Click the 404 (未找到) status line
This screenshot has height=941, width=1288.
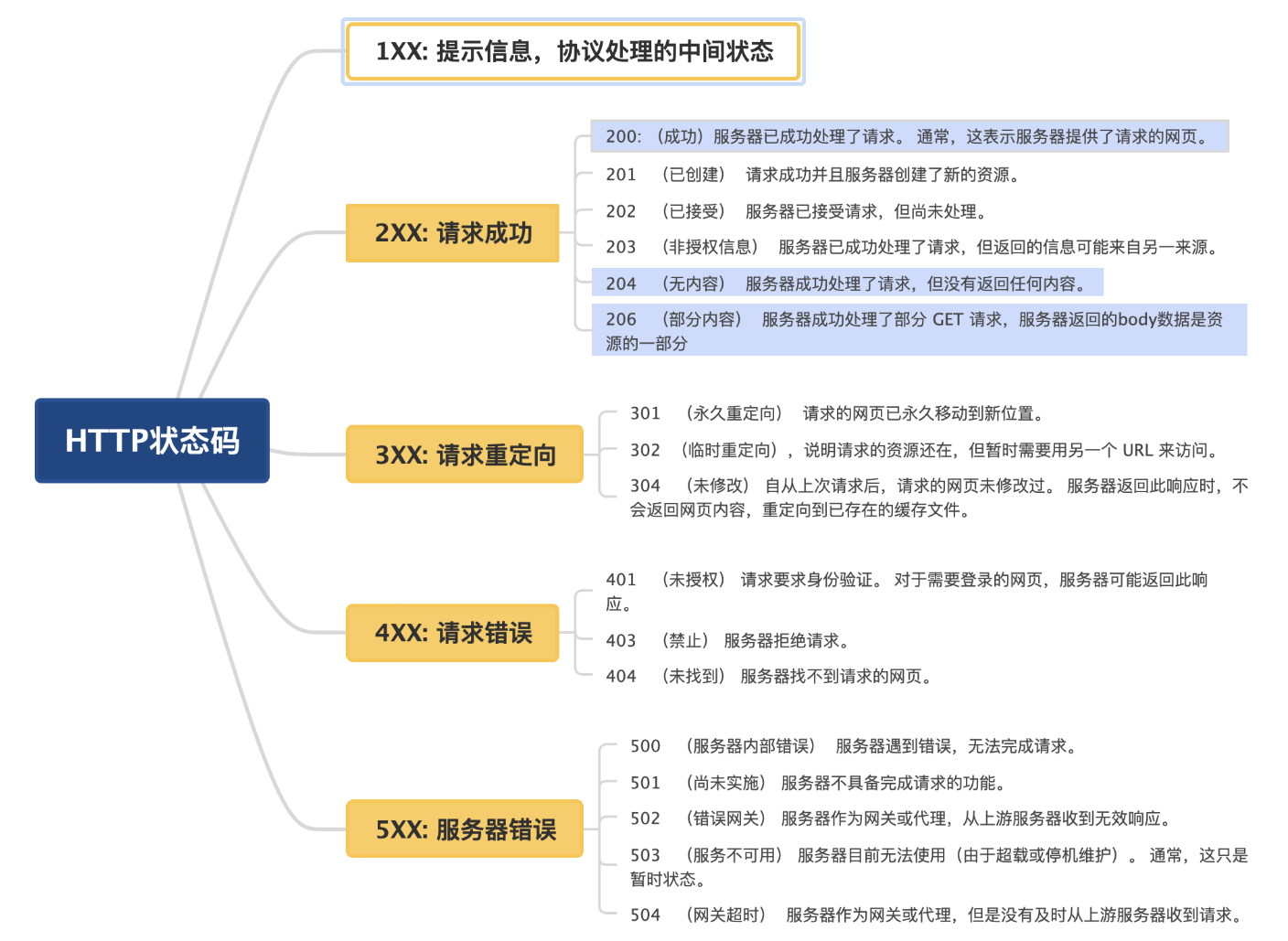769,676
